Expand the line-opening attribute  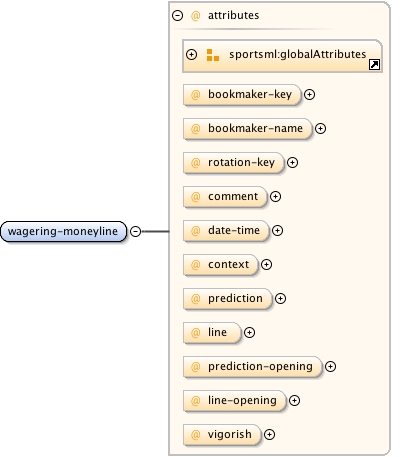point(294,401)
